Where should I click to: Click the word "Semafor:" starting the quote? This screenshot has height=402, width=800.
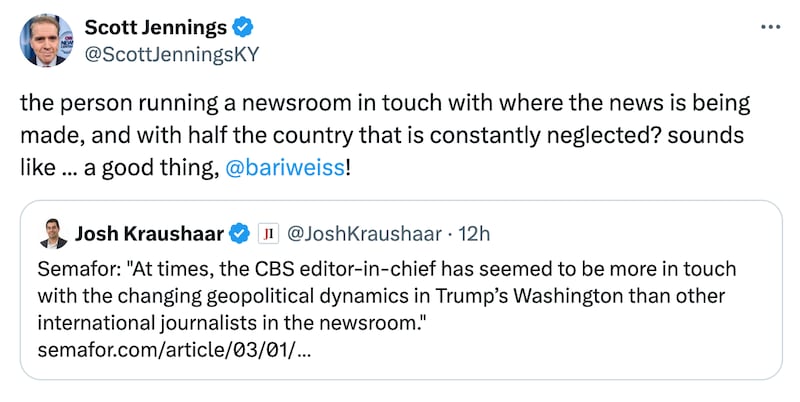tap(74, 270)
